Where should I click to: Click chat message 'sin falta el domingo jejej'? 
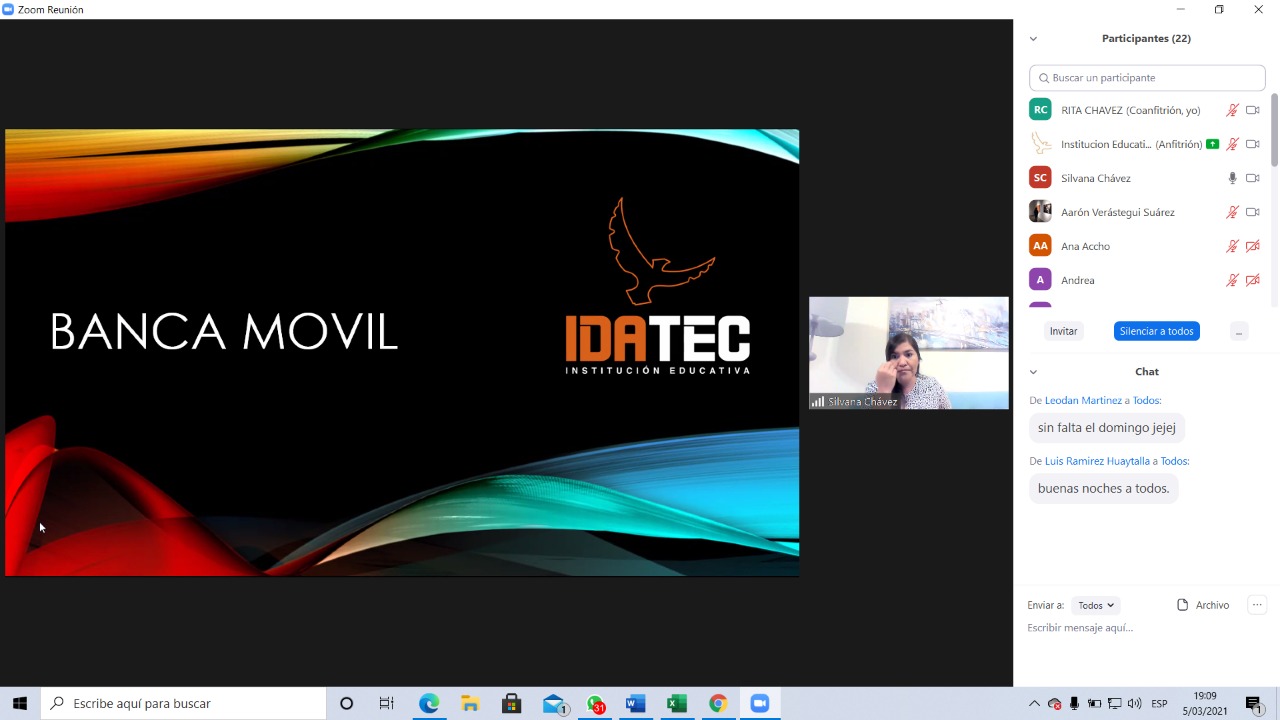[x=1106, y=428]
